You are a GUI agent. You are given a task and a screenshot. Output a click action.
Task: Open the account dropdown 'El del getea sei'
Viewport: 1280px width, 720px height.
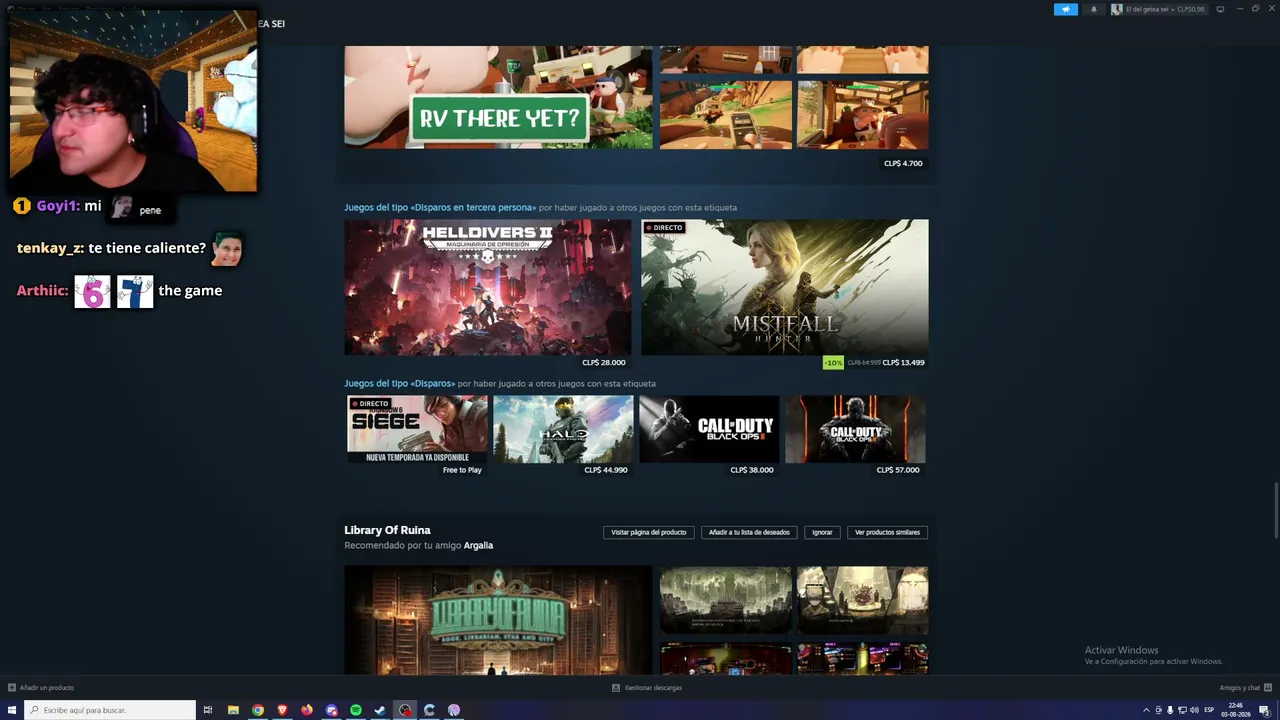[x=1159, y=9]
